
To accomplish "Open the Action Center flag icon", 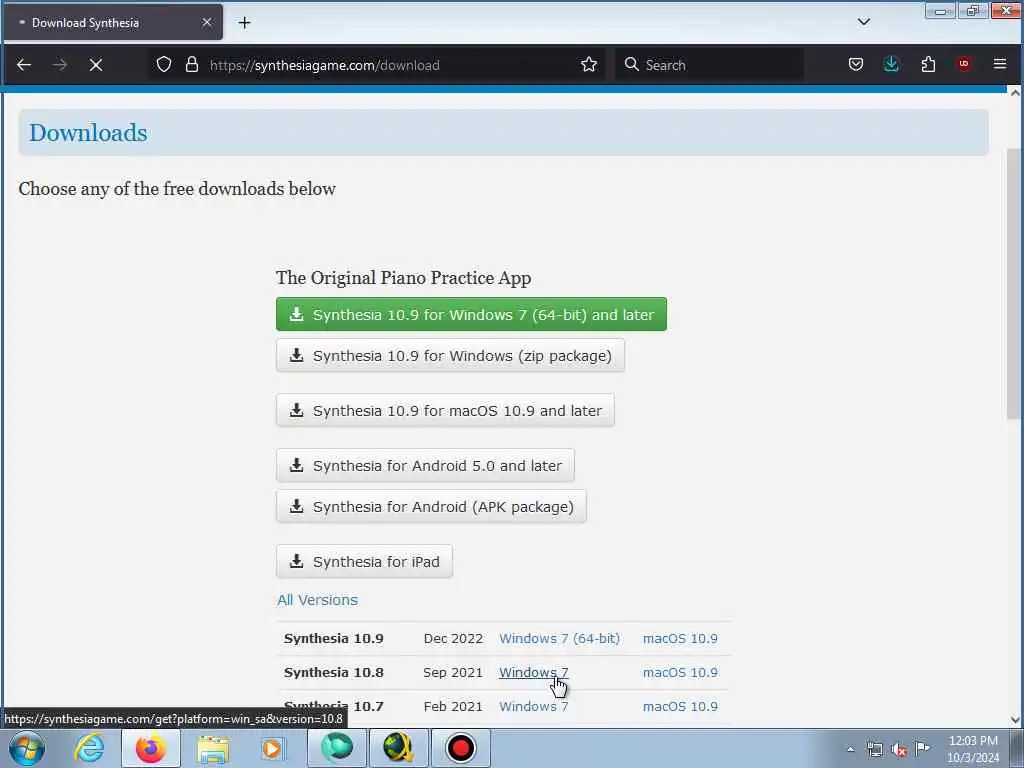I will [923, 748].
